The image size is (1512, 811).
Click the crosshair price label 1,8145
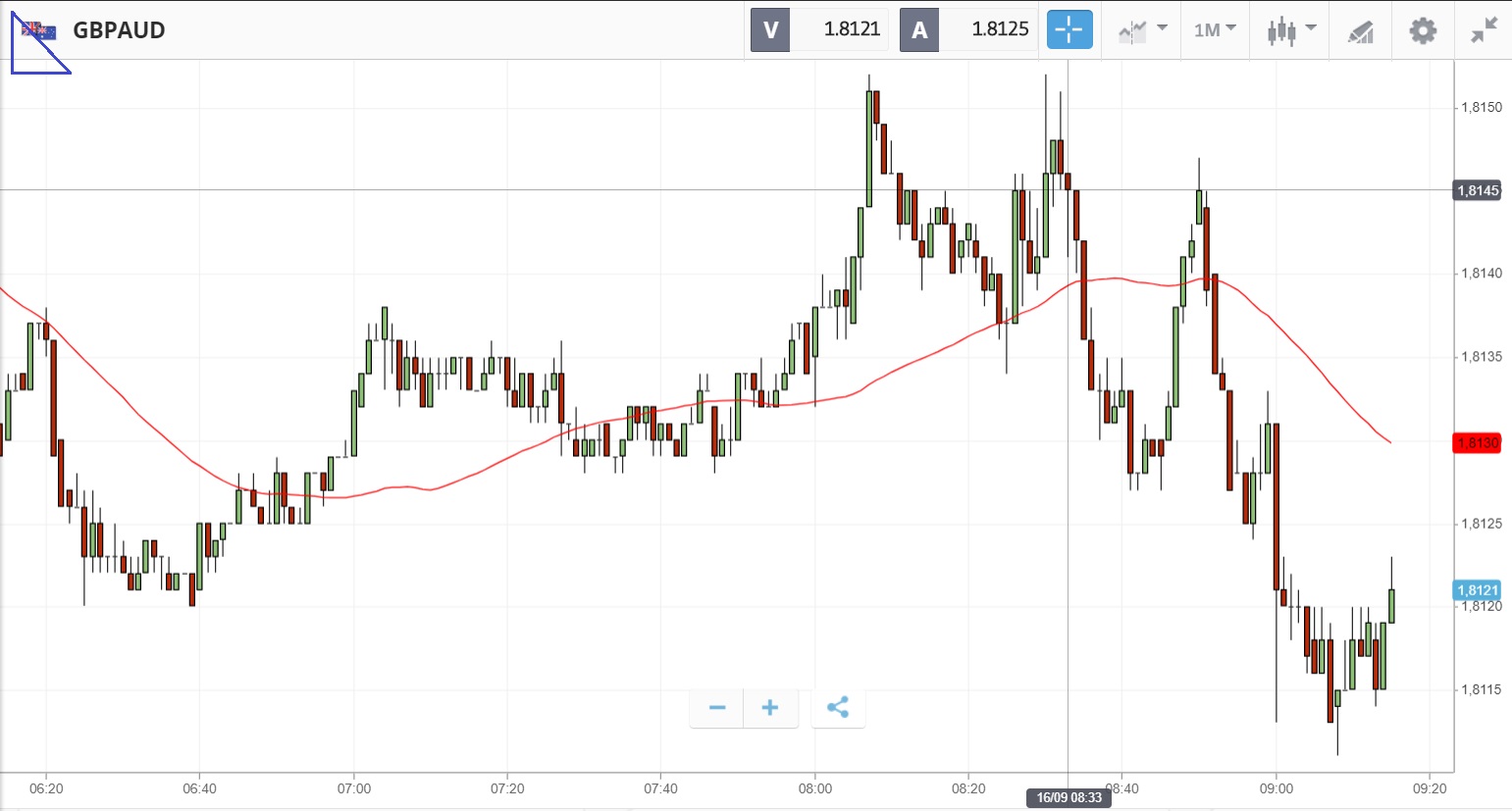(1477, 190)
